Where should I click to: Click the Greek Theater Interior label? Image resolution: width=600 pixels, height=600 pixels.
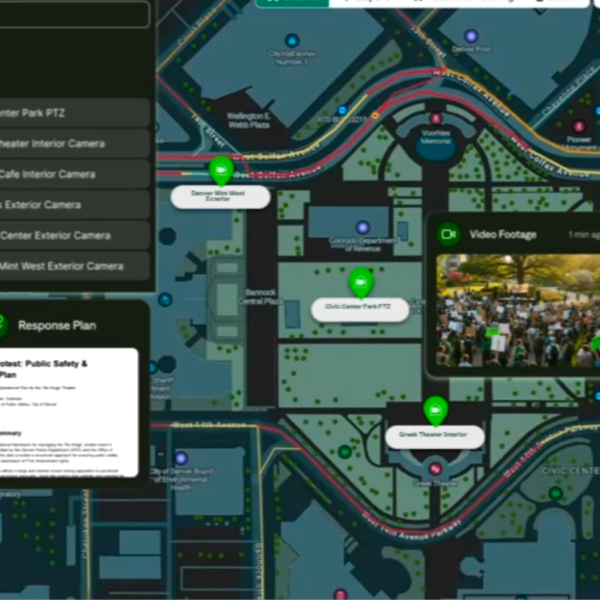(x=435, y=437)
